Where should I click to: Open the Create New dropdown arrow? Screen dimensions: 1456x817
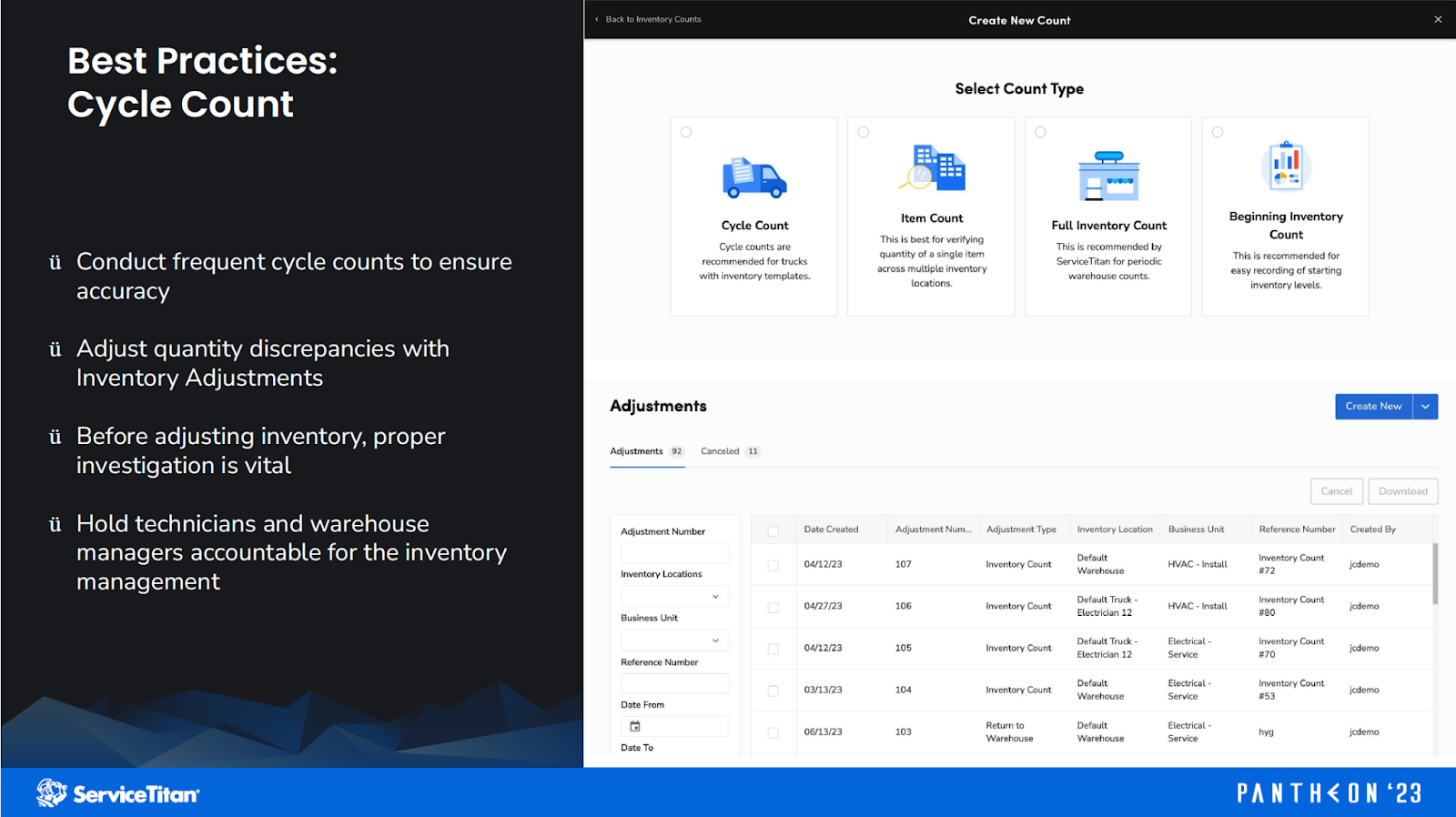pyautogui.click(x=1426, y=407)
